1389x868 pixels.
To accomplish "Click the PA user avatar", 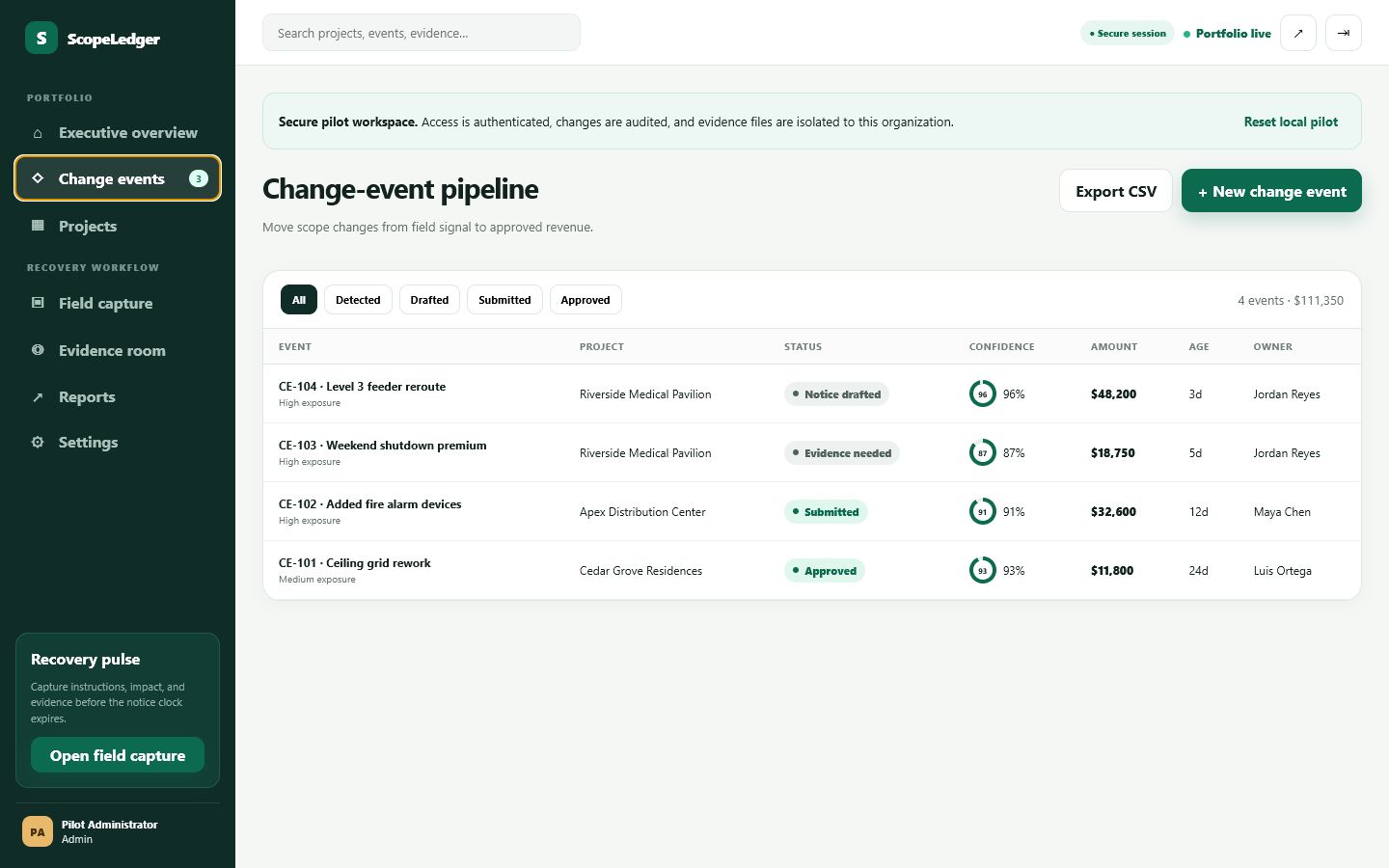I will [x=38, y=831].
